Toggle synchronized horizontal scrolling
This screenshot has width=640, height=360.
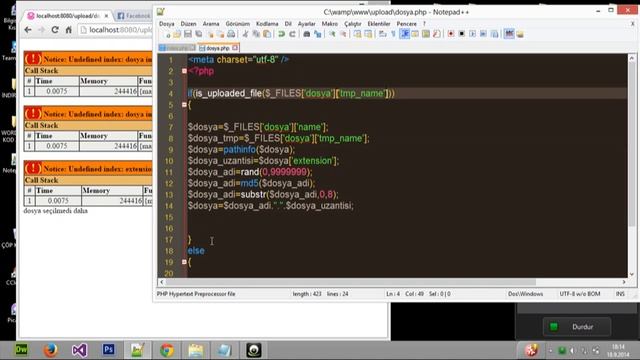tap(368, 34)
